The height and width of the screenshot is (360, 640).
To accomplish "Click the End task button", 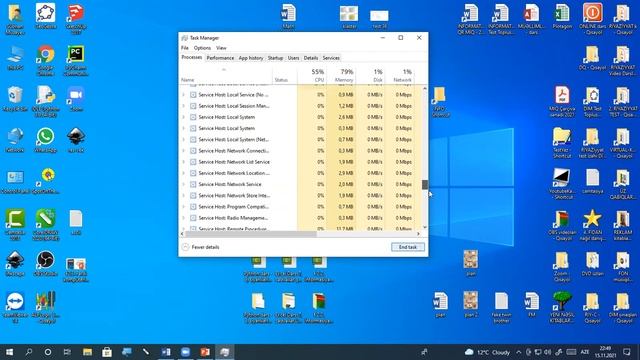I will (x=408, y=247).
